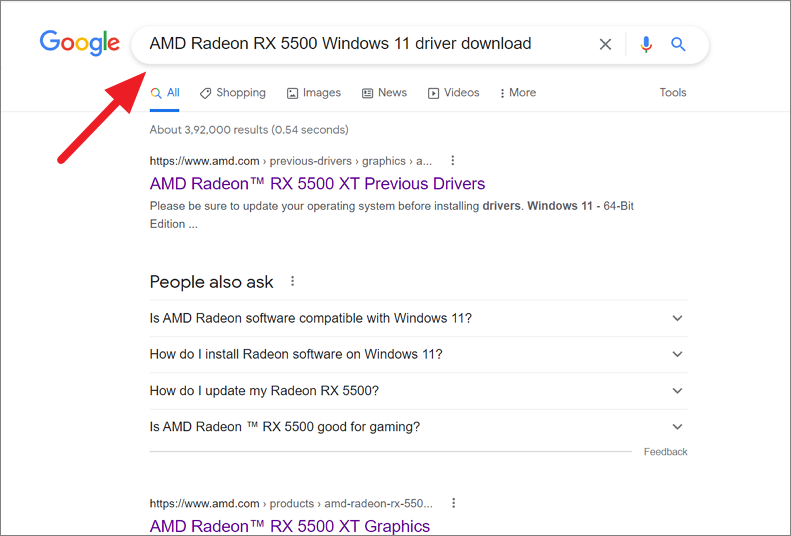Open AMD Radeon RX 5500 XT Previous Drivers link
791x536 pixels.
[317, 184]
